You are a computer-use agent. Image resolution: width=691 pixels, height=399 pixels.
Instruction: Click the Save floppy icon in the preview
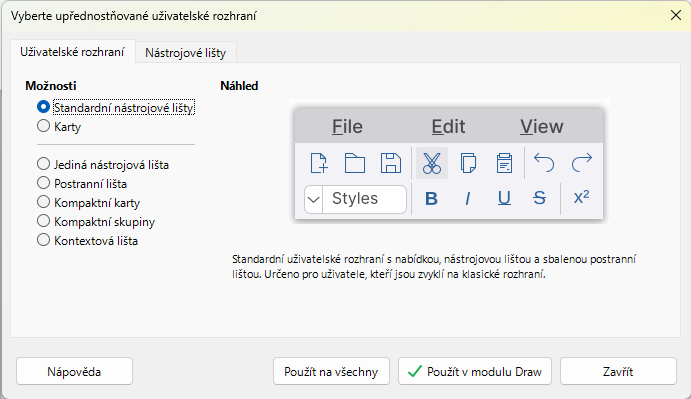pyautogui.click(x=390, y=163)
